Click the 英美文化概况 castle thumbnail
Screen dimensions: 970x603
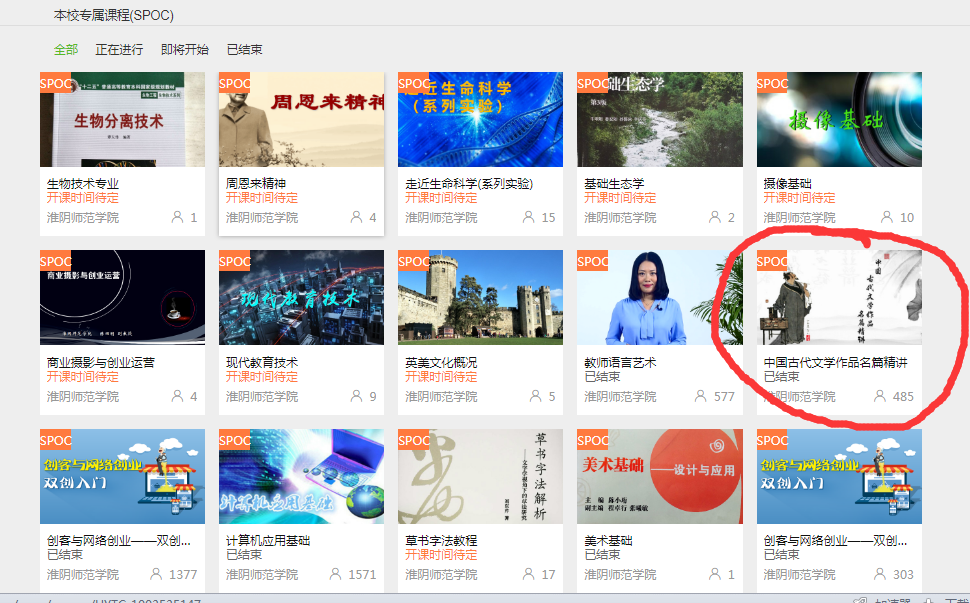click(480, 297)
